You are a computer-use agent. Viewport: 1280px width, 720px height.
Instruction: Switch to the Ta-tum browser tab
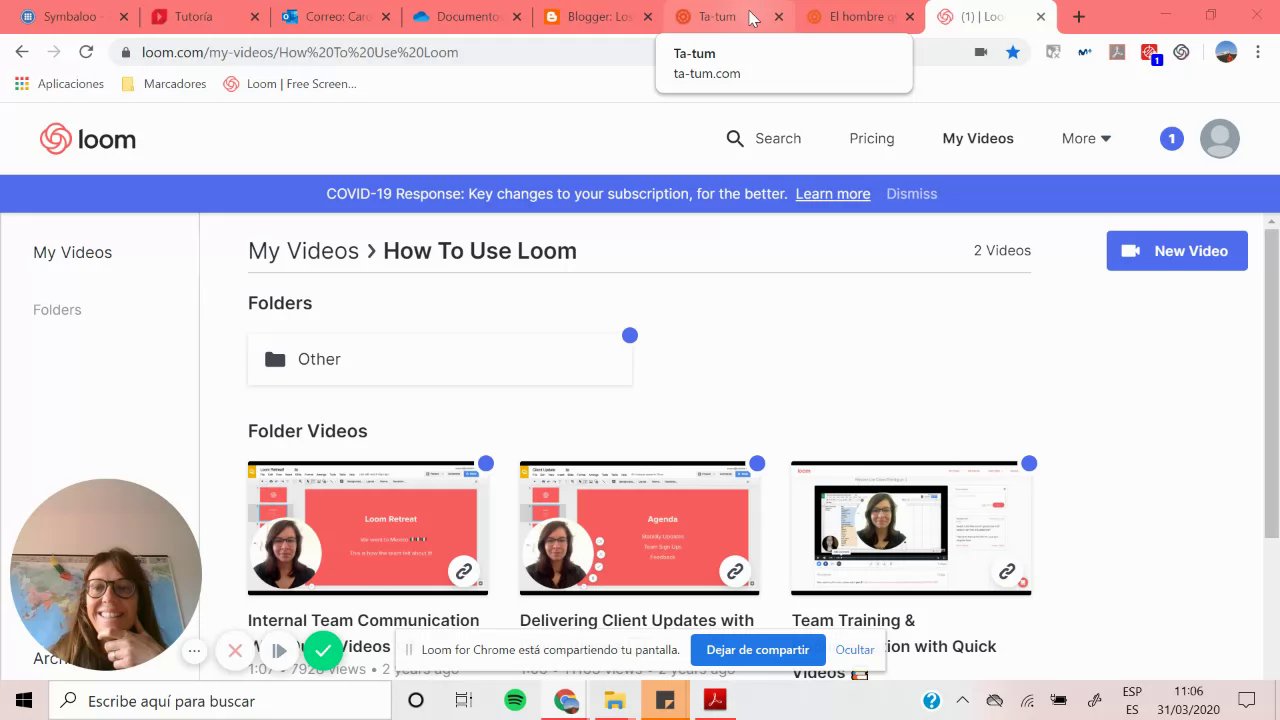(718, 17)
